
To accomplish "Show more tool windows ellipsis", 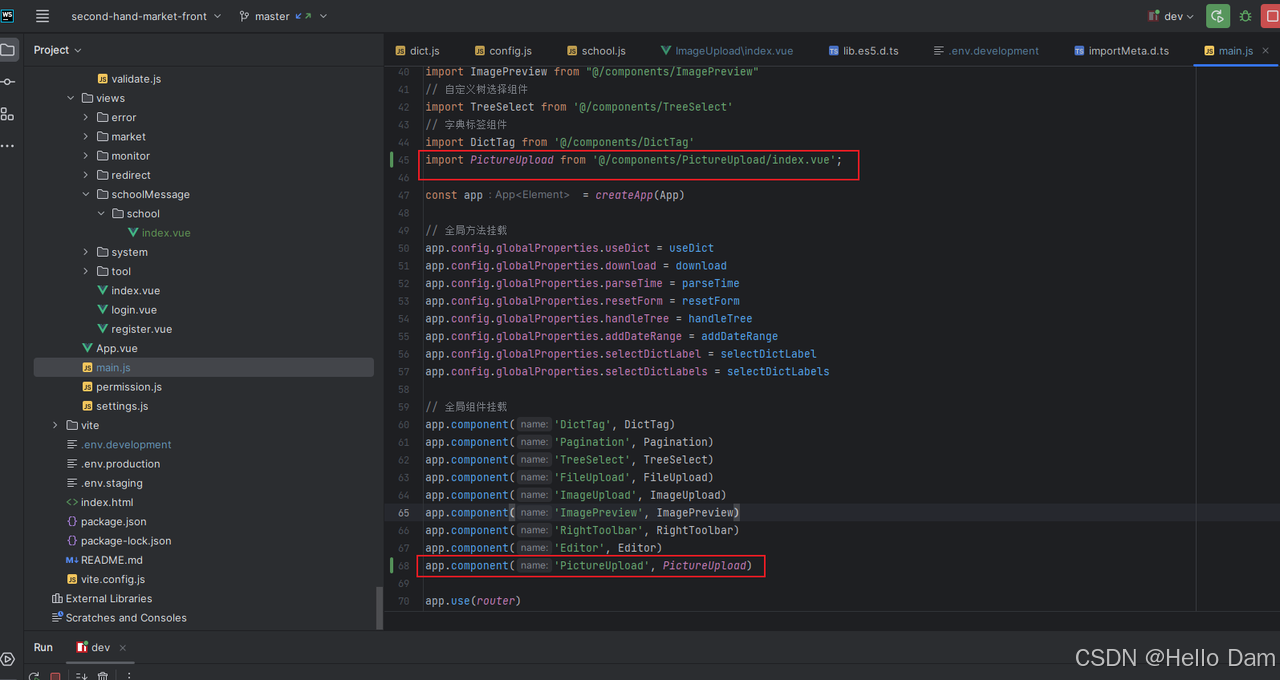I will pos(8,146).
